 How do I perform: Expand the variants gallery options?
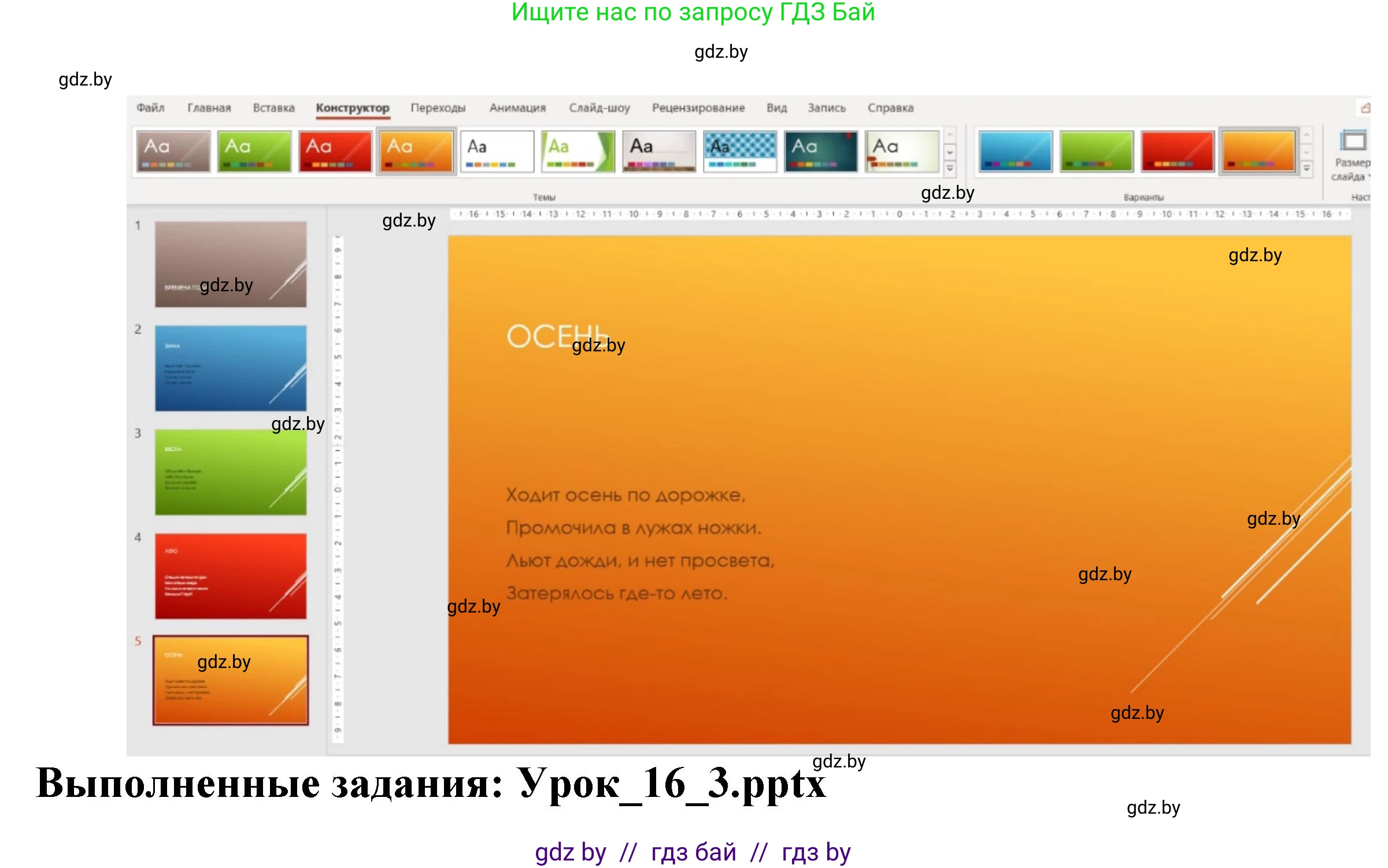(x=1306, y=169)
